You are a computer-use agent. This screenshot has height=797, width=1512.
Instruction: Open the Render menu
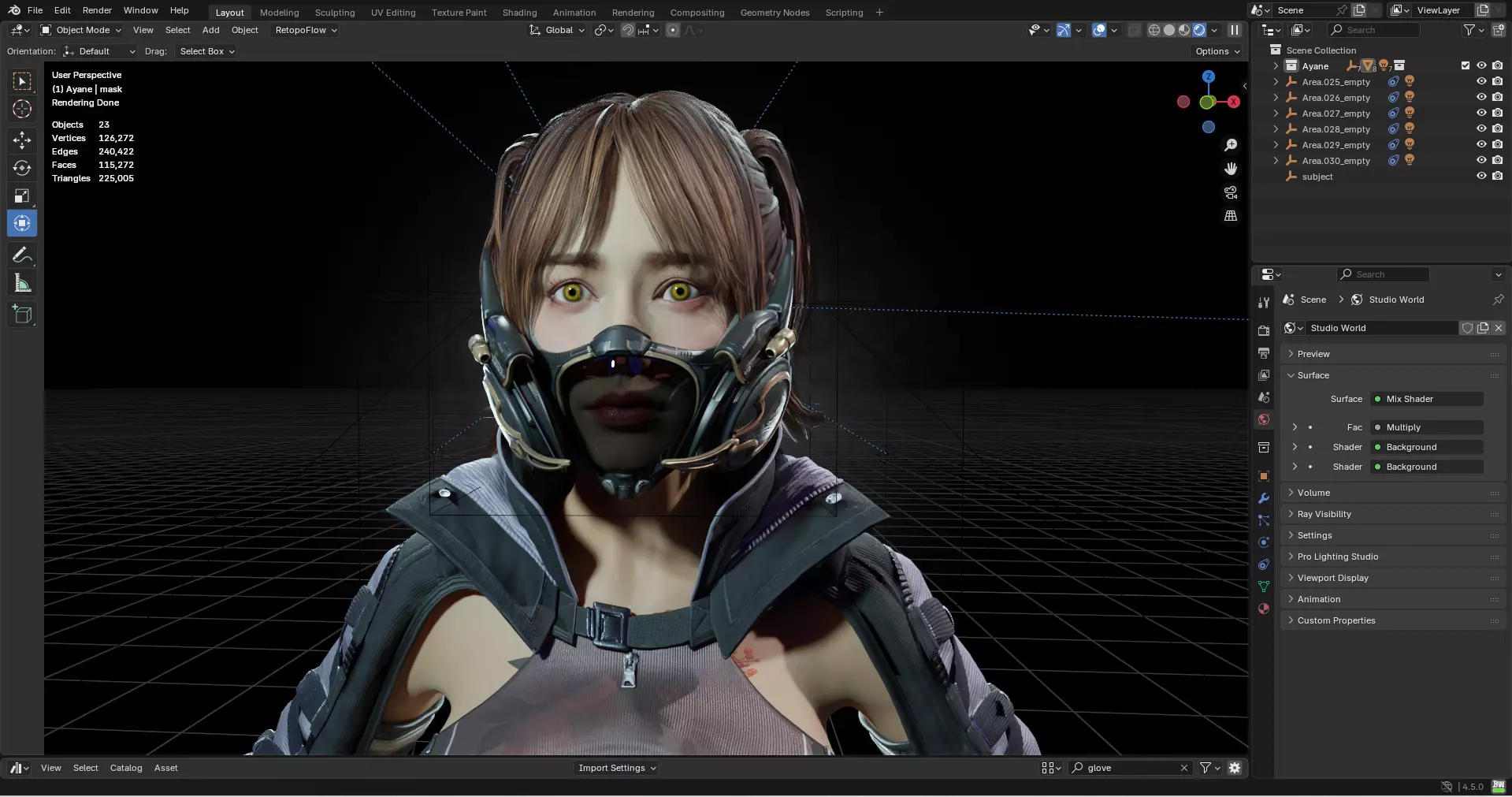point(97,10)
